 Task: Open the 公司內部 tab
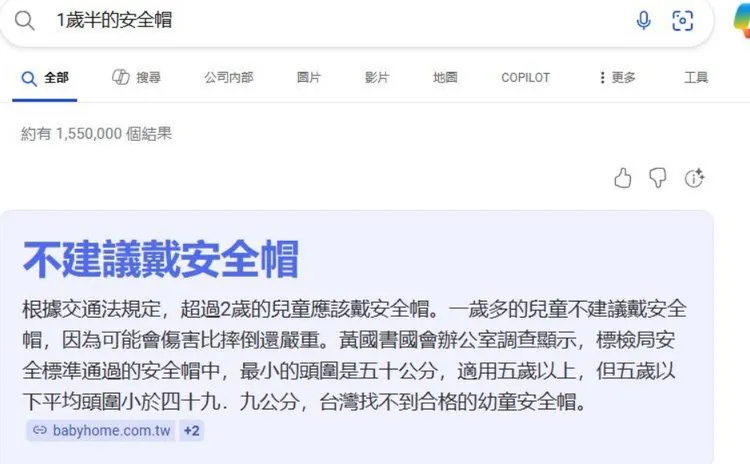(229, 77)
